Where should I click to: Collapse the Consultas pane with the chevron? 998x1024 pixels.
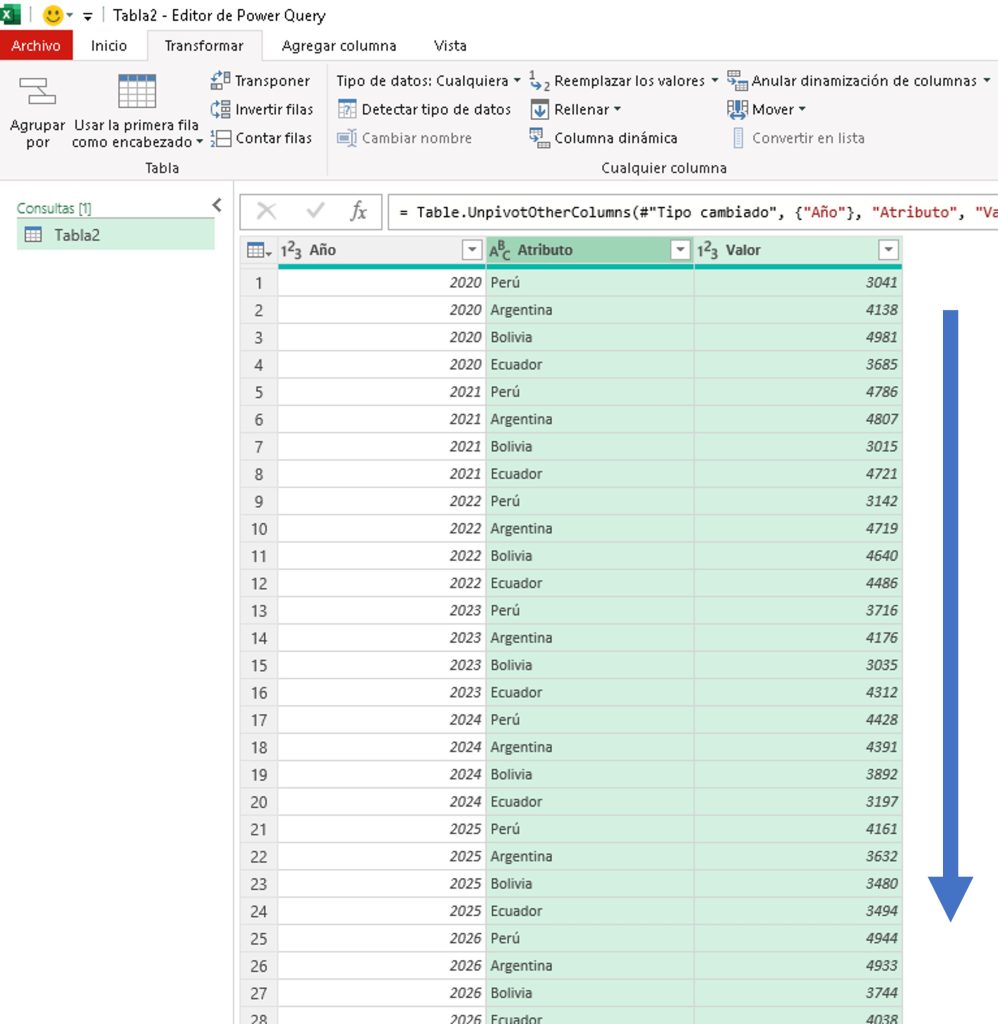pos(217,205)
